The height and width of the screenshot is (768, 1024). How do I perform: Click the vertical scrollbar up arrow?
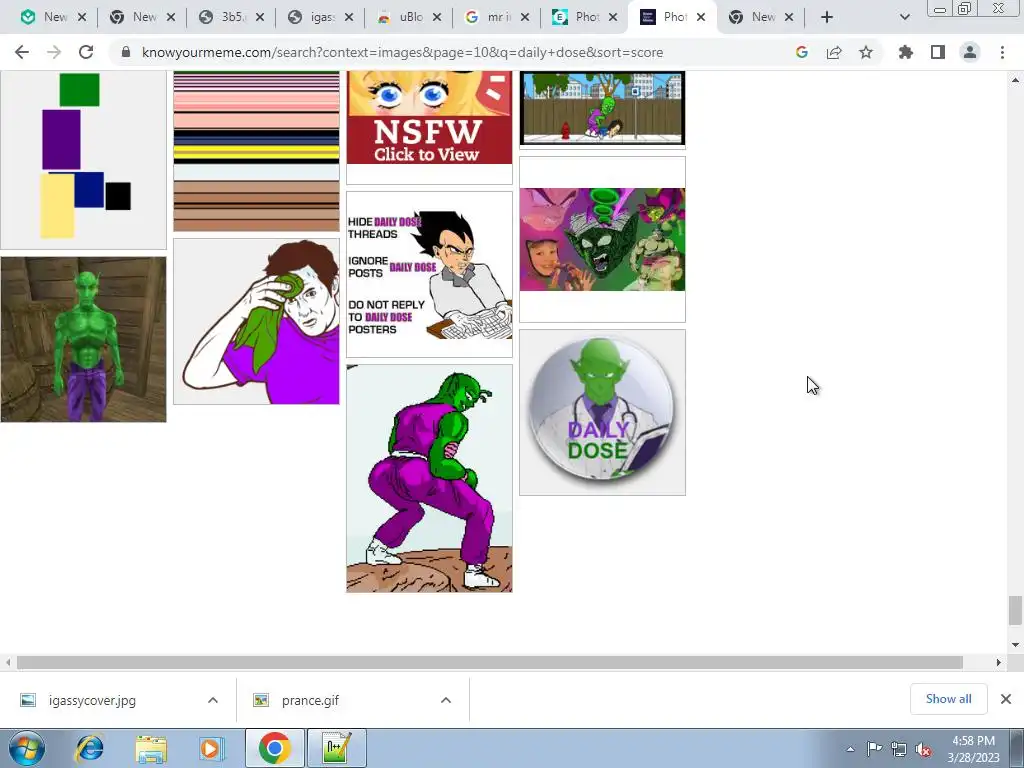click(x=1015, y=80)
